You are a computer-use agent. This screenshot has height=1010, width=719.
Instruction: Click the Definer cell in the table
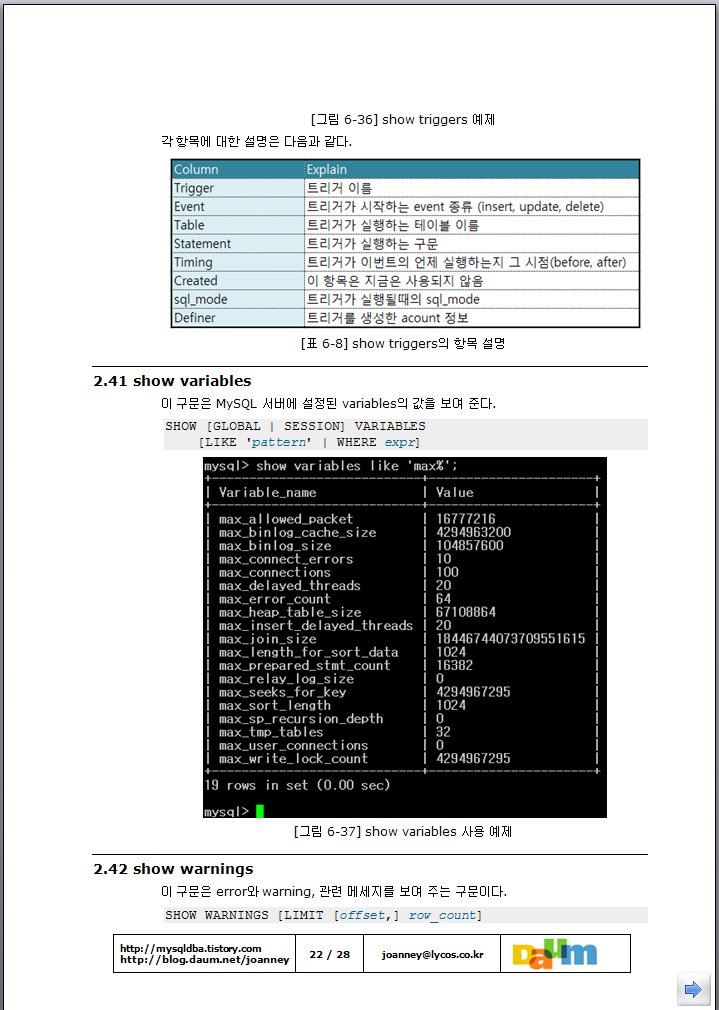point(238,318)
